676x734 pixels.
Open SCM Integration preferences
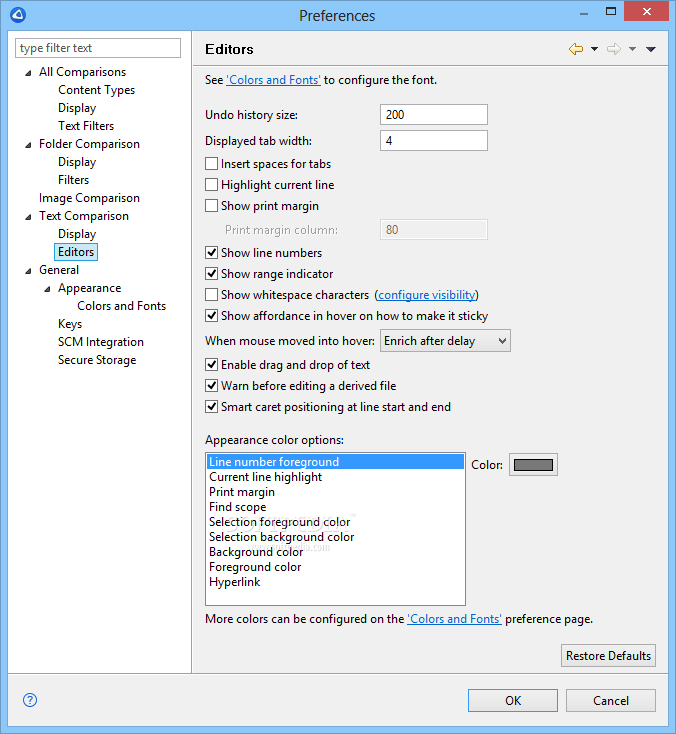(x=101, y=342)
